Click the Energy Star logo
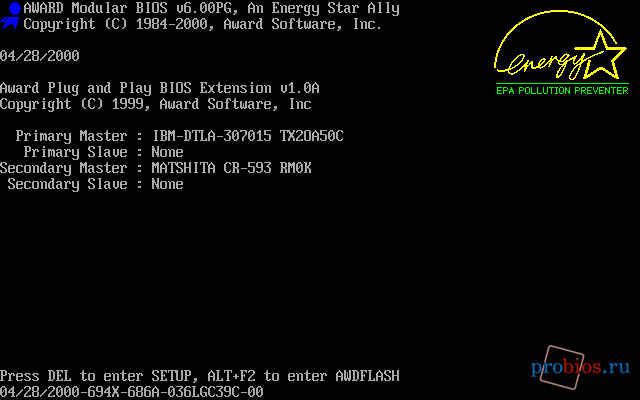Viewport: 640px width, 400px height. (560, 46)
